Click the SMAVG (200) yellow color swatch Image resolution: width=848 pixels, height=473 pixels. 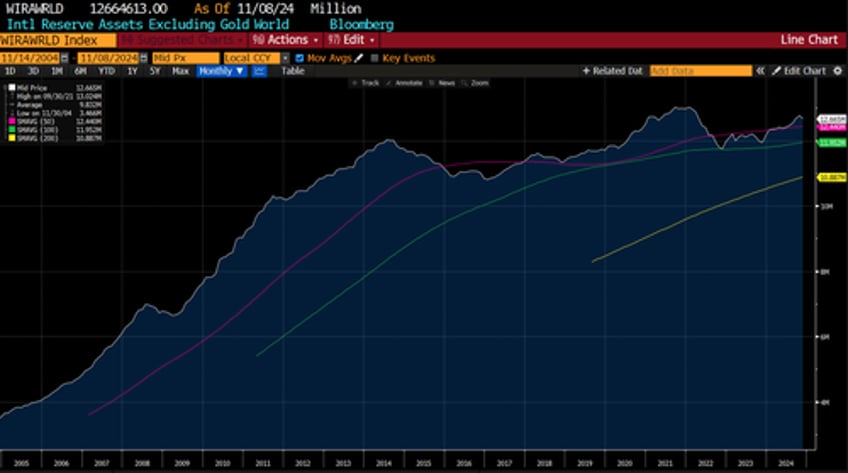point(12,138)
